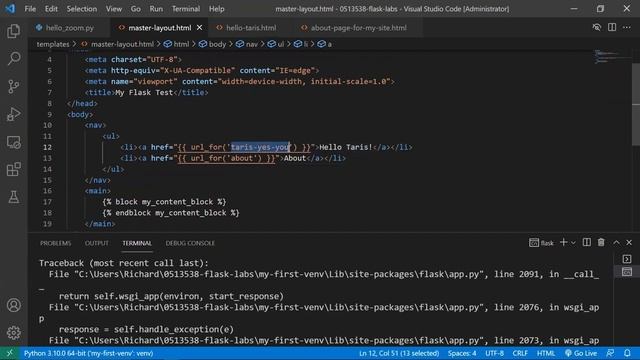640x360 pixels.
Task: Click Ln 12, Col 51 status item
Action: point(399,353)
